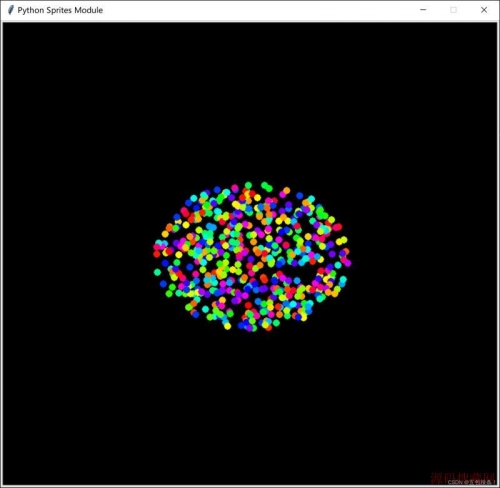The height and width of the screenshot is (488, 500).
Task: Close the Python Sprites Module window
Action: point(484,10)
